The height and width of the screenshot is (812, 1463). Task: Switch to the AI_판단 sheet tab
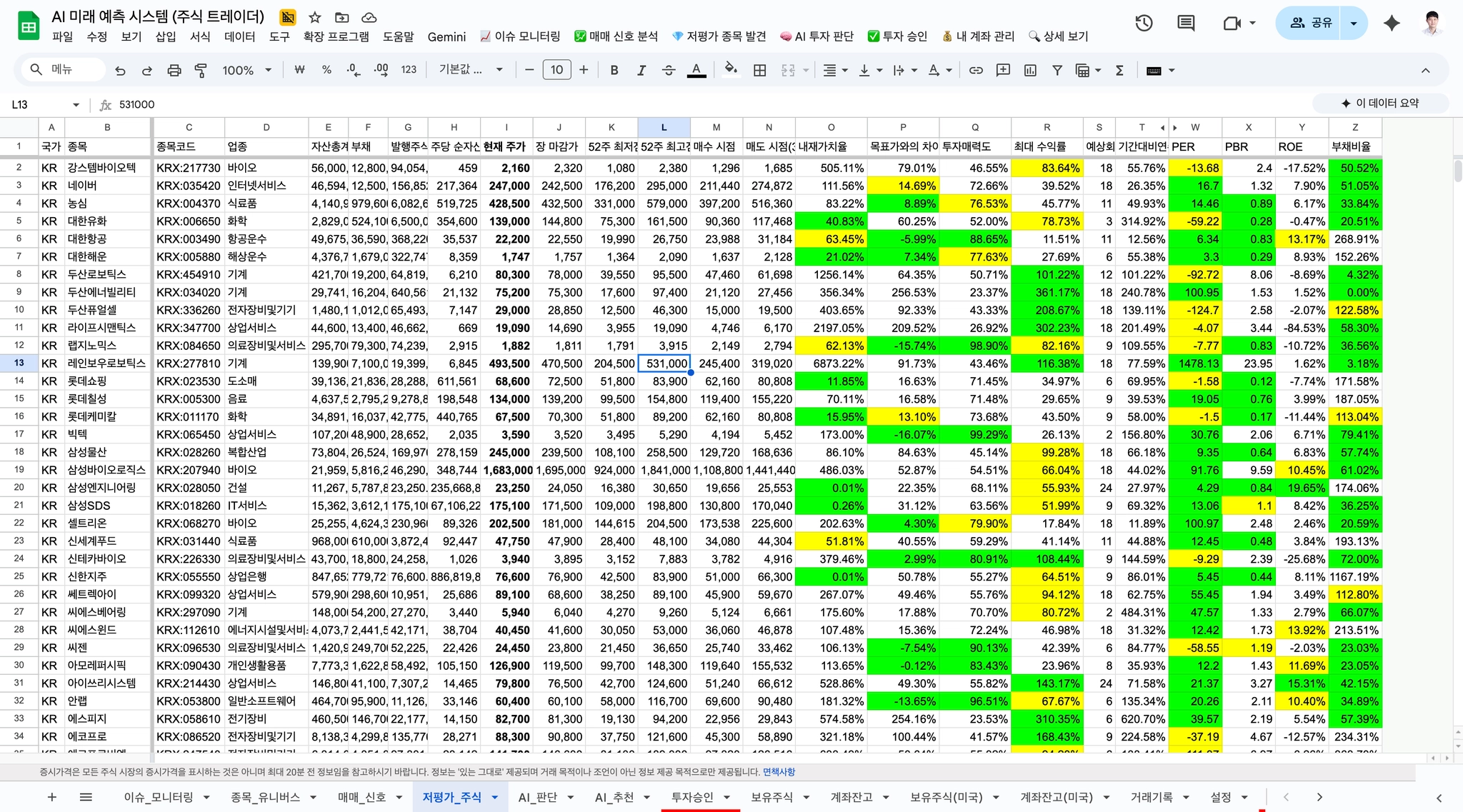tap(538, 797)
